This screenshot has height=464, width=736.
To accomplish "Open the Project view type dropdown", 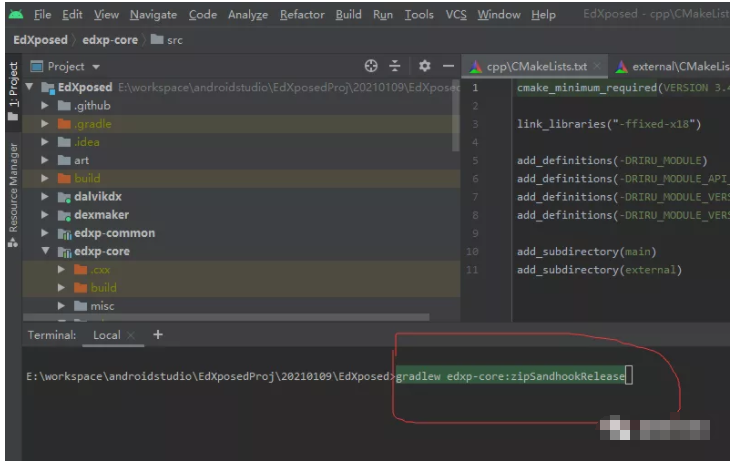I will (x=96, y=67).
